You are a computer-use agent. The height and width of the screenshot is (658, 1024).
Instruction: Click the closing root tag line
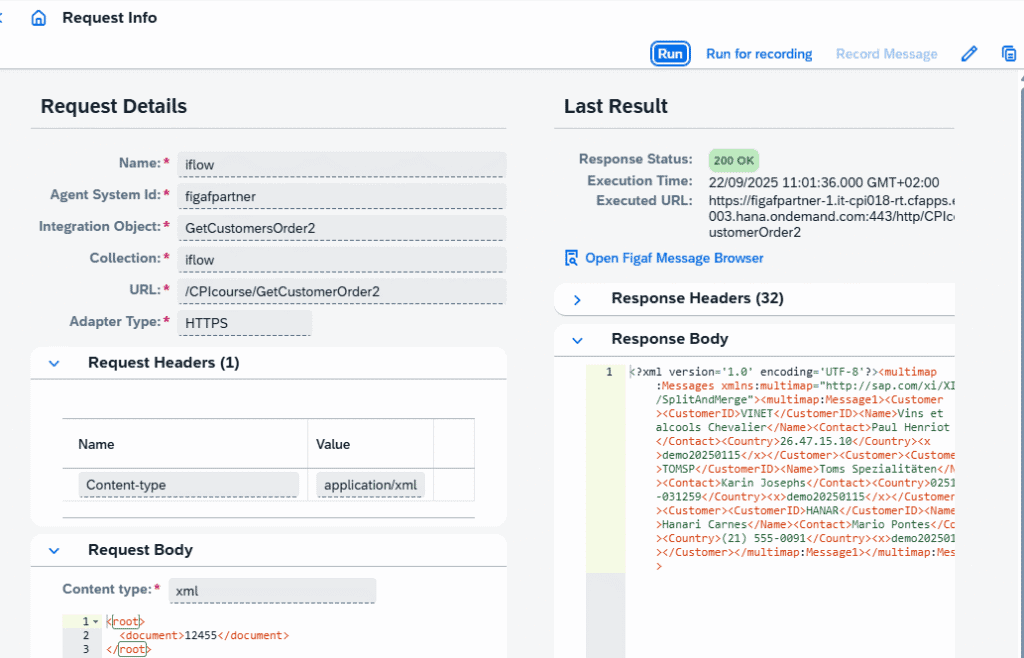tap(129, 649)
